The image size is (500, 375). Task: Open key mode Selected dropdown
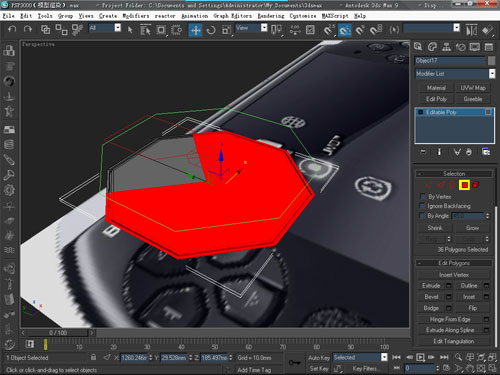coord(384,357)
